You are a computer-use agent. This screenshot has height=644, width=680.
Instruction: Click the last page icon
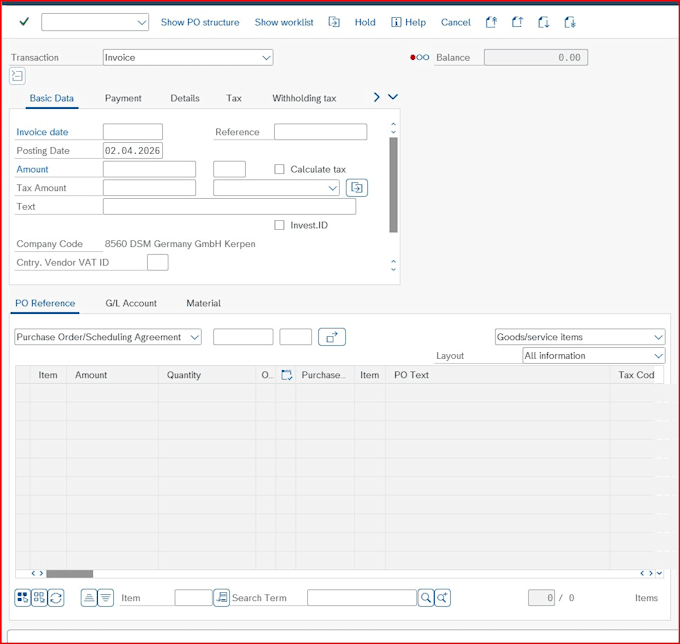(570, 22)
